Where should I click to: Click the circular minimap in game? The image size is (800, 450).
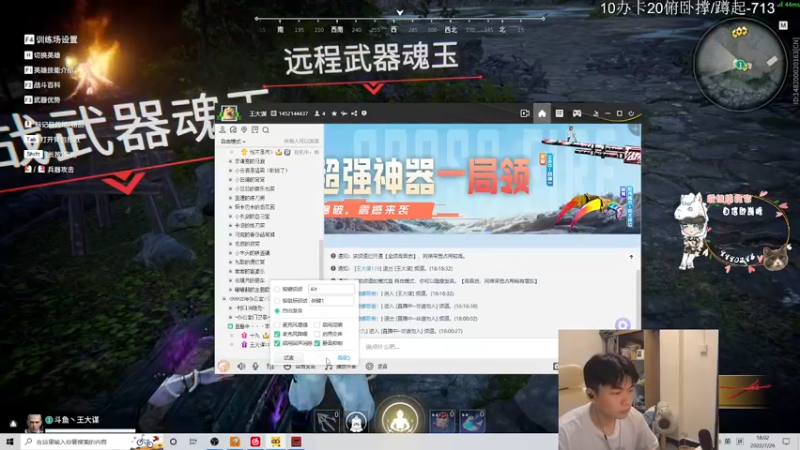point(740,64)
